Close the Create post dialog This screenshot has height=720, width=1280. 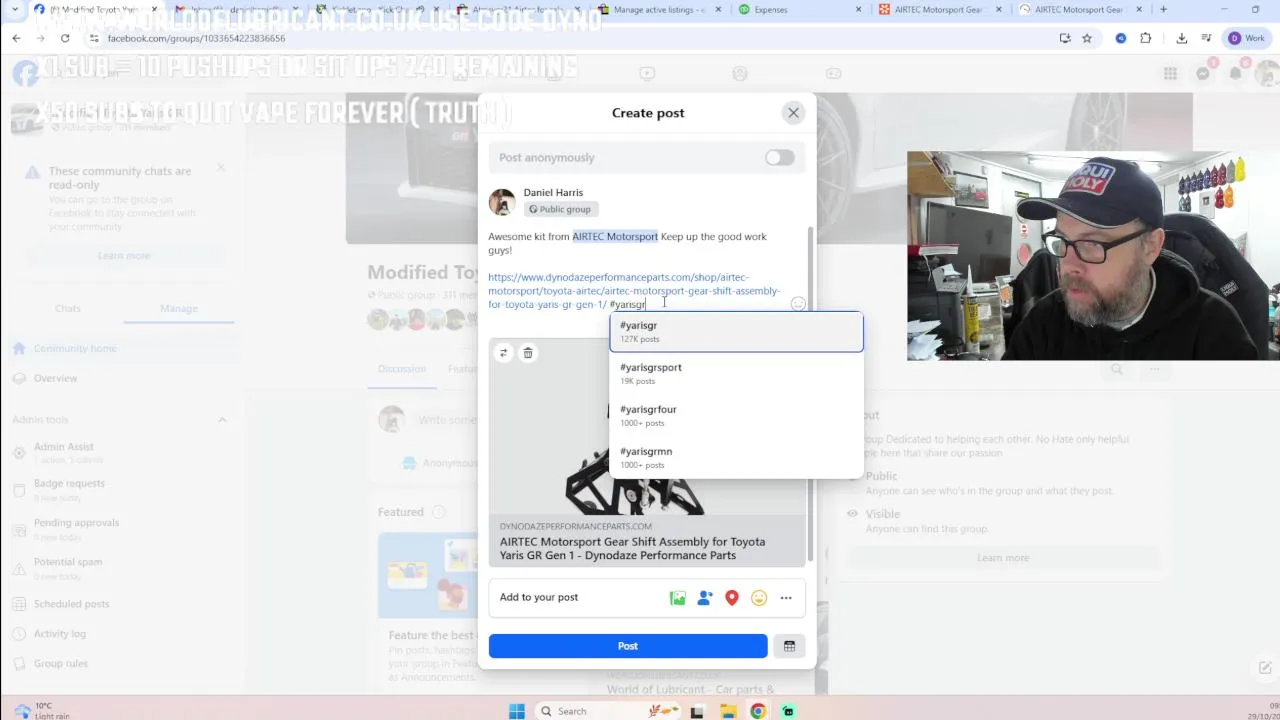pyautogui.click(x=793, y=113)
